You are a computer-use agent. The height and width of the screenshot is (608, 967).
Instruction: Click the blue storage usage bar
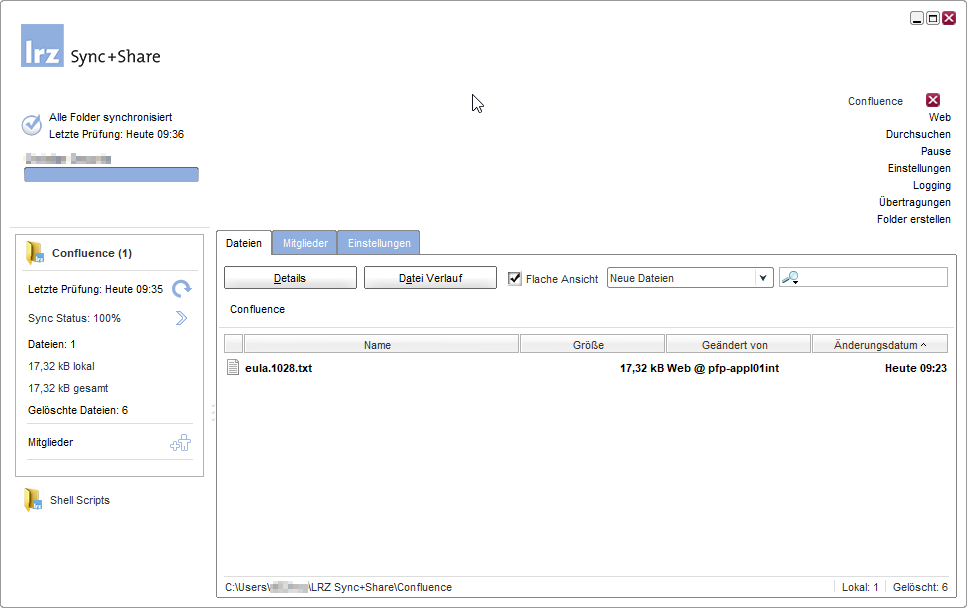click(x=111, y=175)
